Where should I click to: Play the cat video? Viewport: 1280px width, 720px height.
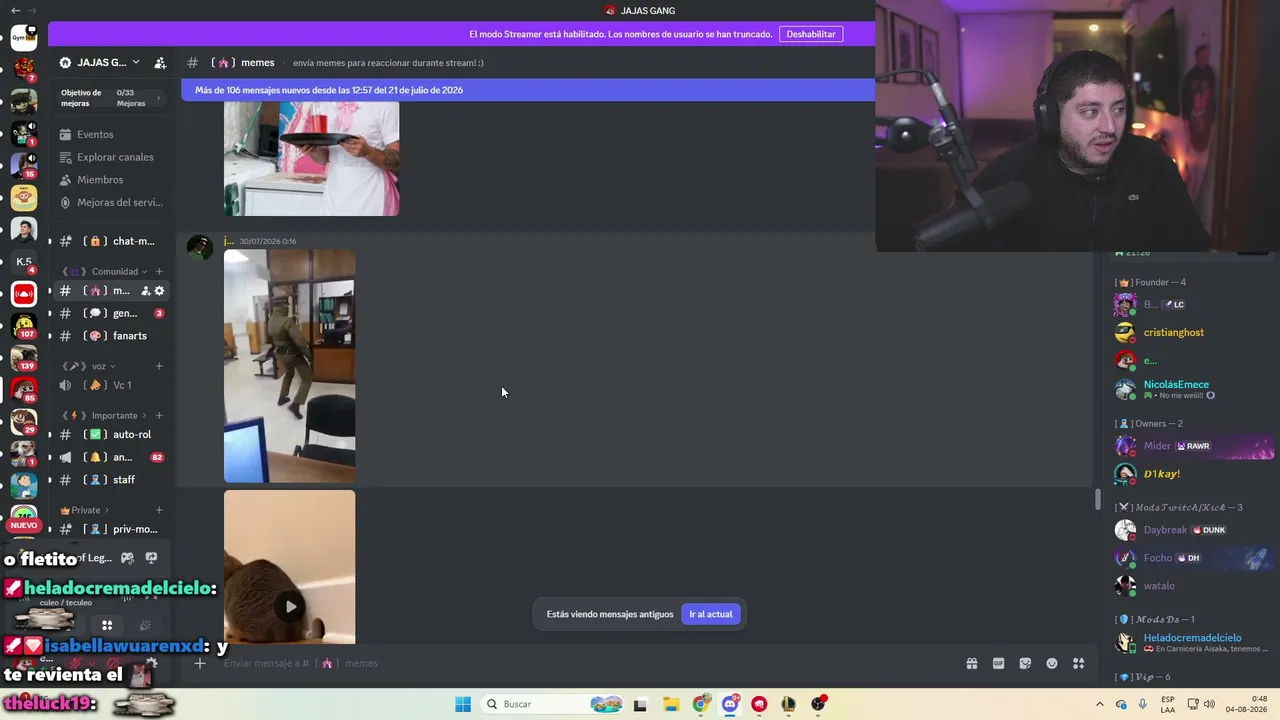tap(290, 606)
